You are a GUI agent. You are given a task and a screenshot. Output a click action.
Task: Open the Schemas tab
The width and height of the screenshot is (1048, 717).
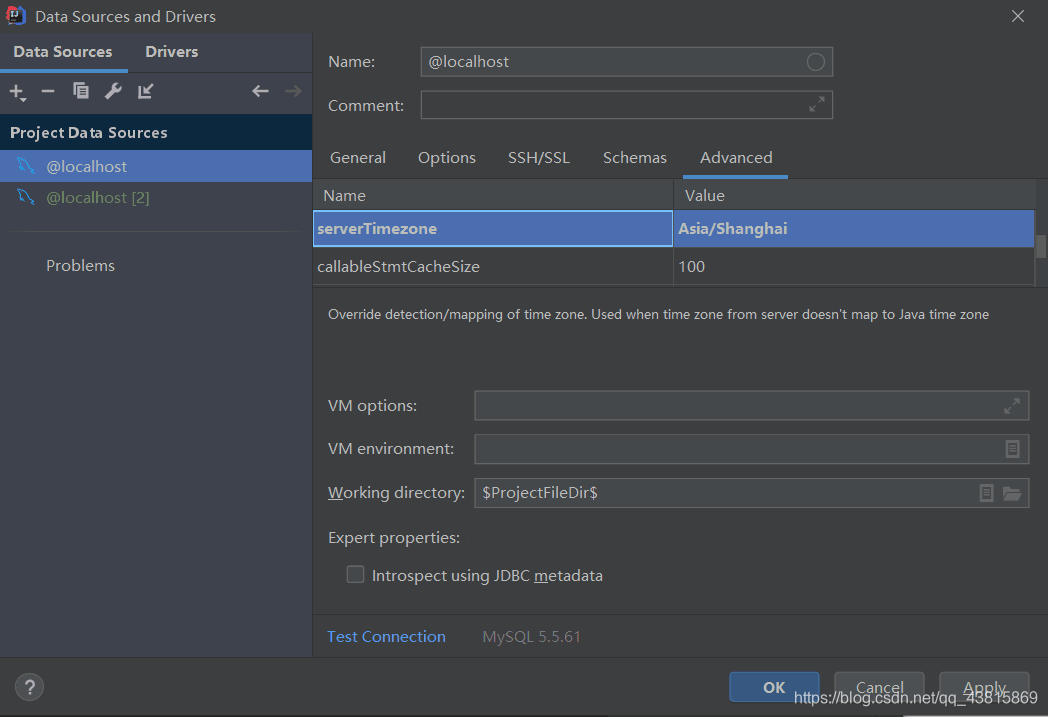(x=634, y=158)
